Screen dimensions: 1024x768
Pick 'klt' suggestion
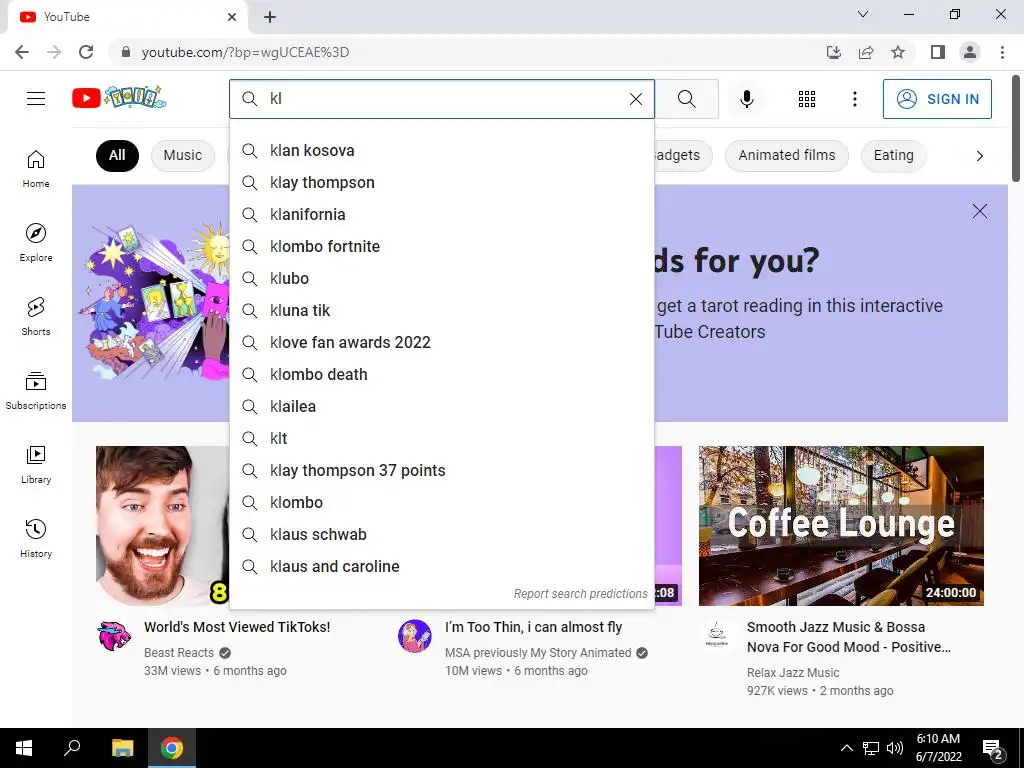(442, 438)
